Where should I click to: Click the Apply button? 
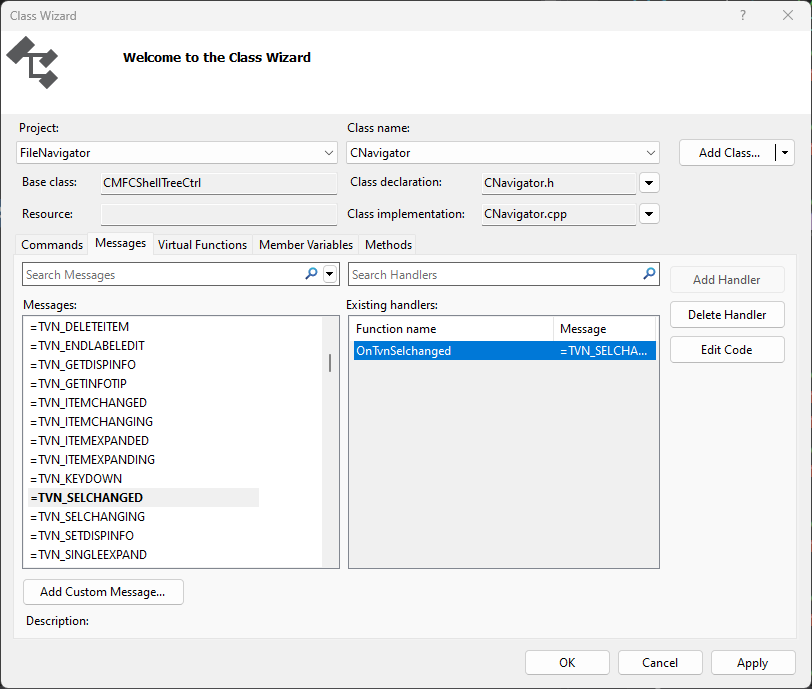(x=753, y=663)
